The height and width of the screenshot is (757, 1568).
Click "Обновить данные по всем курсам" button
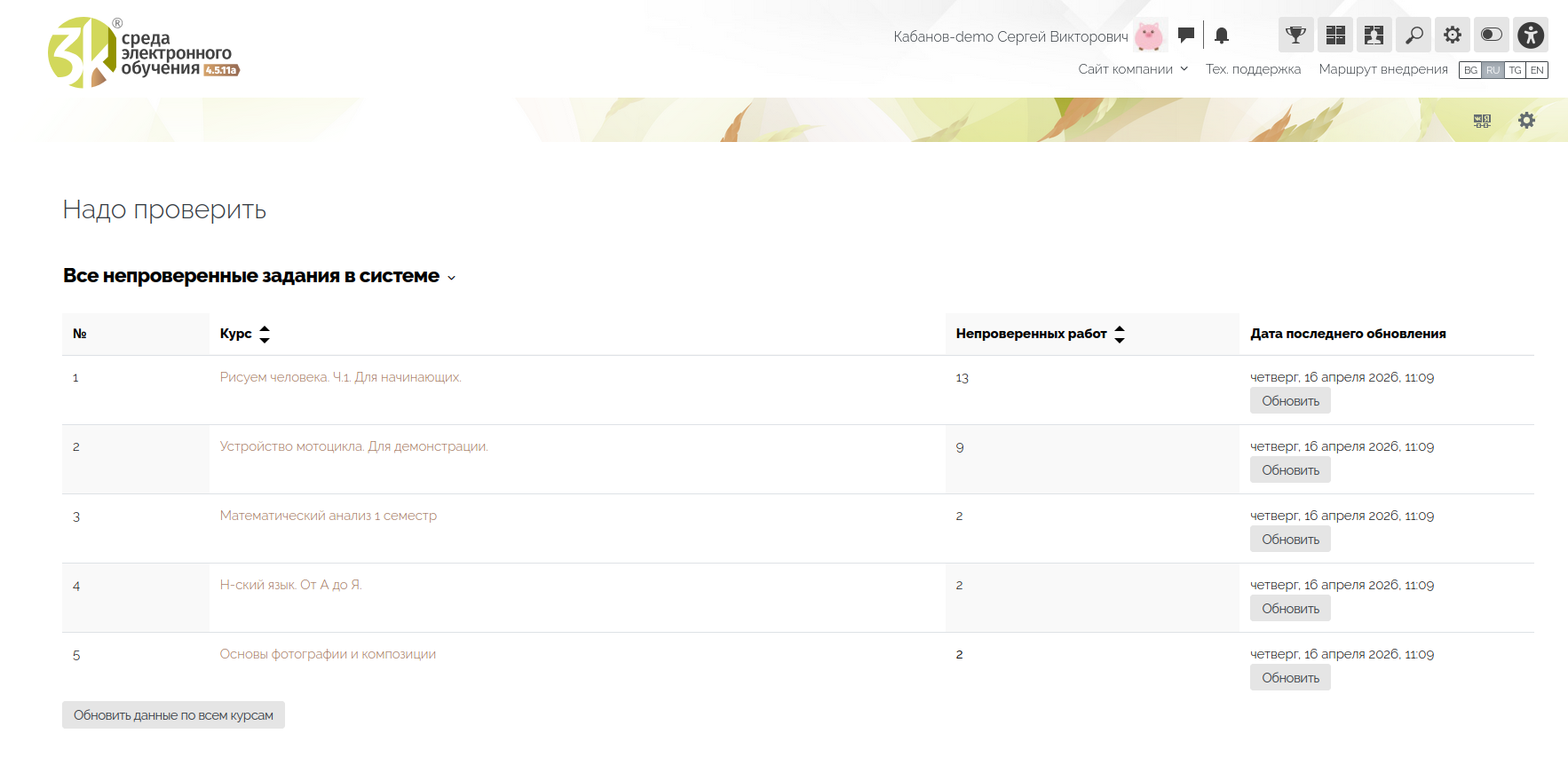[x=173, y=715]
